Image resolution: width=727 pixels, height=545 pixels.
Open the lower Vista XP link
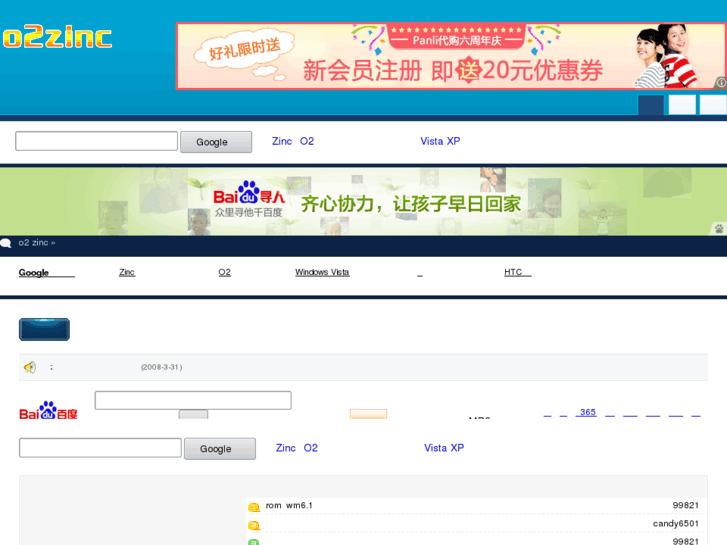pyautogui.click(x=444, y=448)
